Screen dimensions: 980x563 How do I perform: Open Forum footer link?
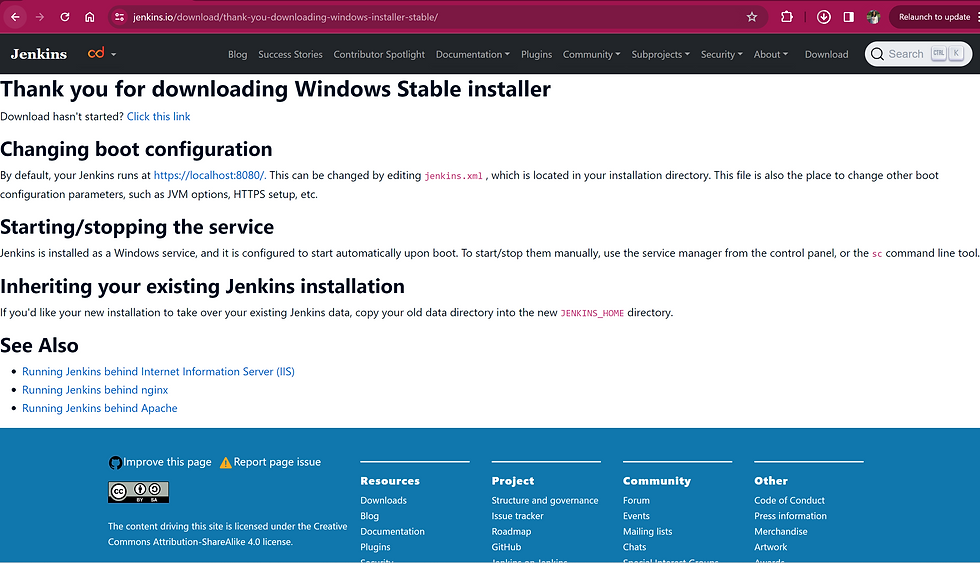[636, 500]
